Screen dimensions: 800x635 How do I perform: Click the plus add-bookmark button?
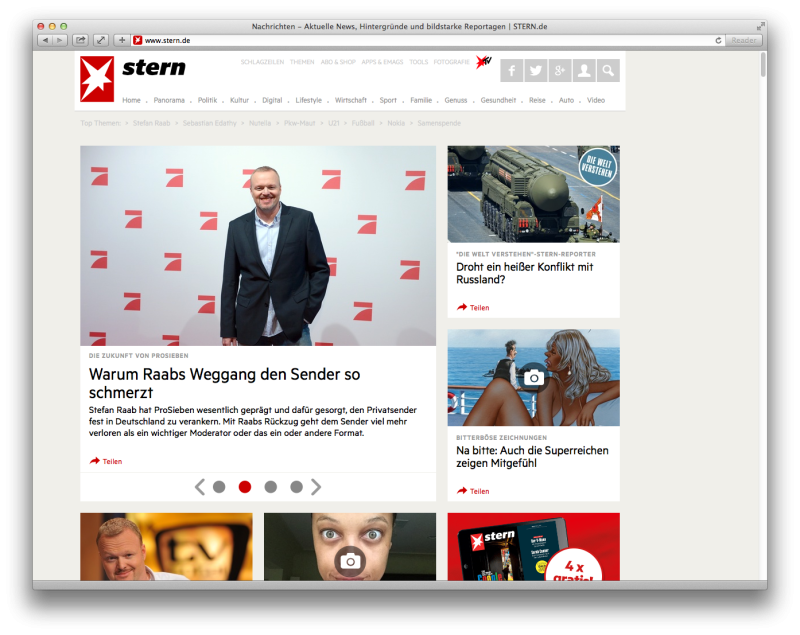[x=121, y=40]
